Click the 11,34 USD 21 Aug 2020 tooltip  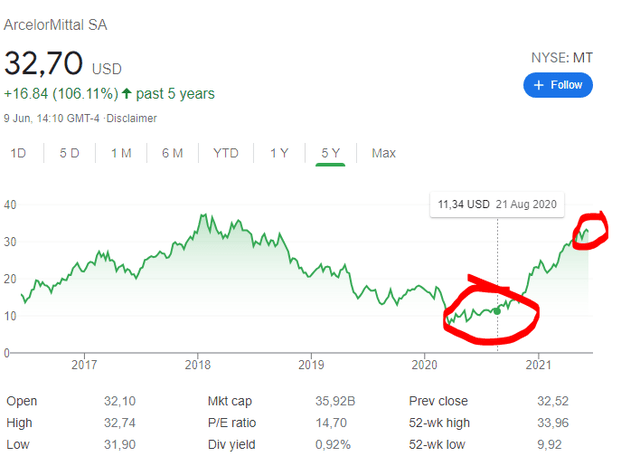point(497,204)
